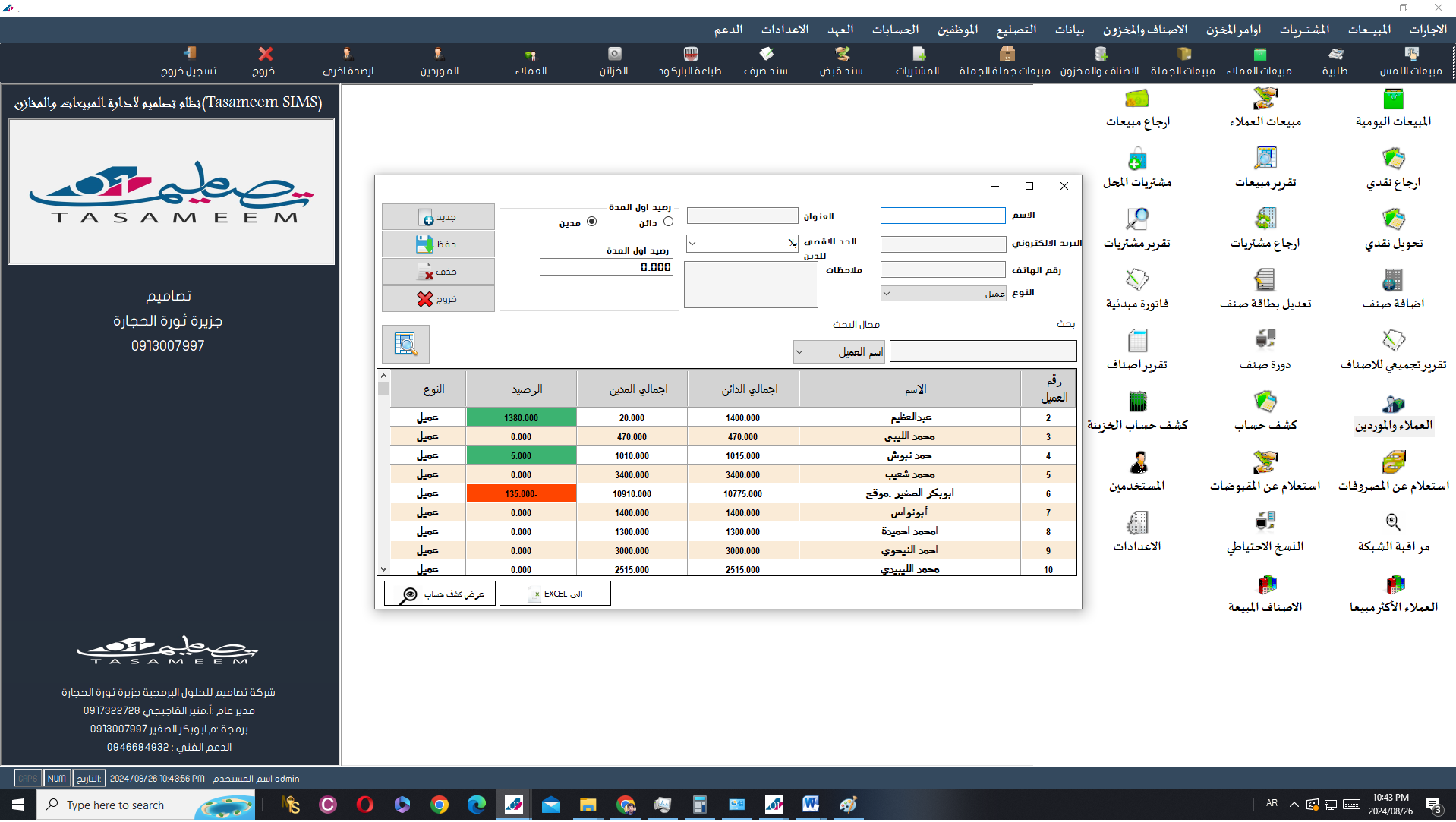Open الاصناف والمخزون toolbar icon
The image size is (1456, 822).
coord(1100,61)
